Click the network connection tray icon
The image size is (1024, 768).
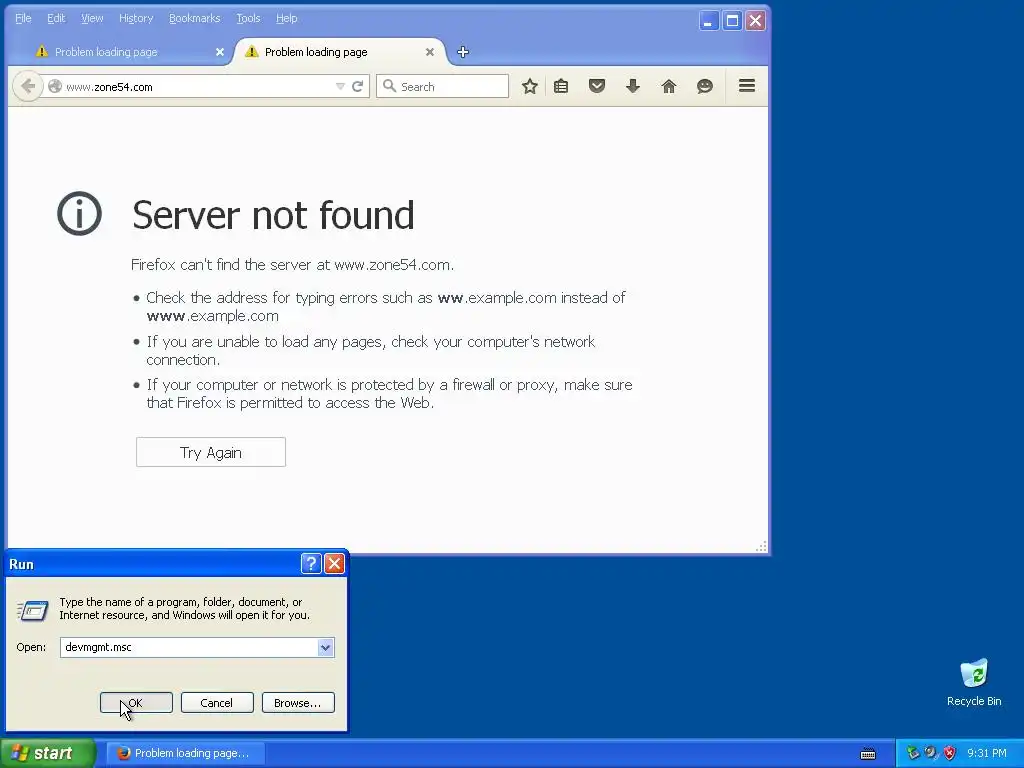[913, 753]
